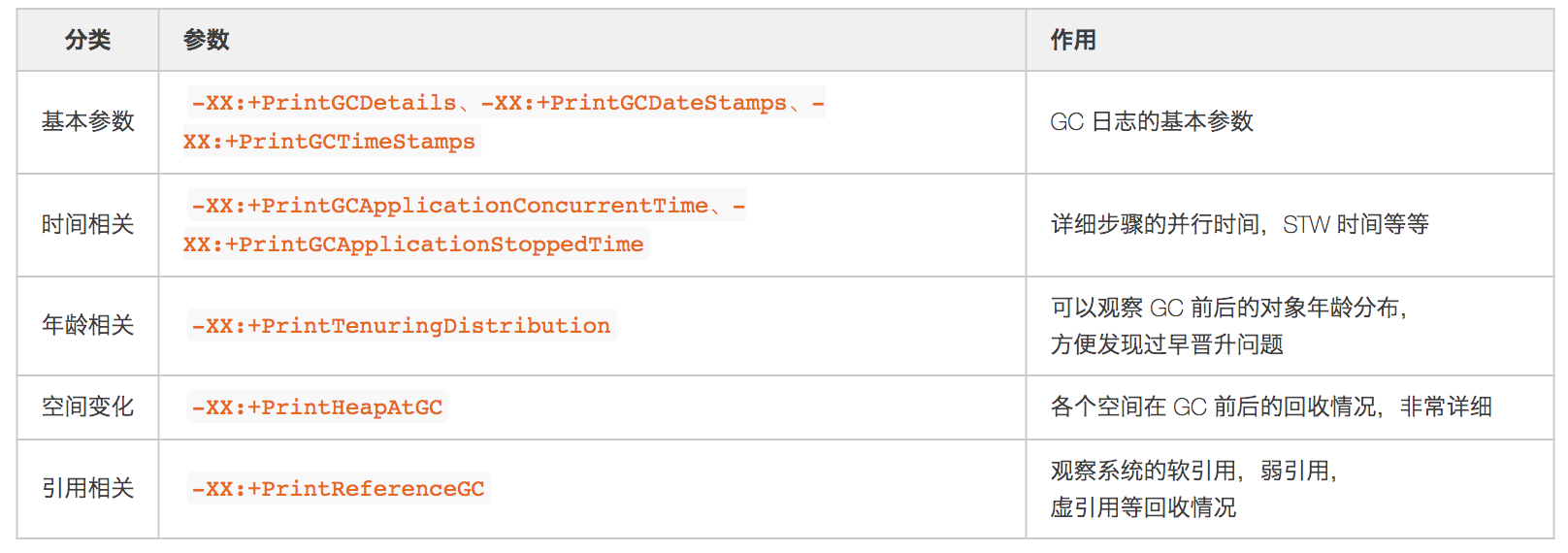The image size is (1568, 553).
Task: Click the 分类 column header
Action: 87,40
